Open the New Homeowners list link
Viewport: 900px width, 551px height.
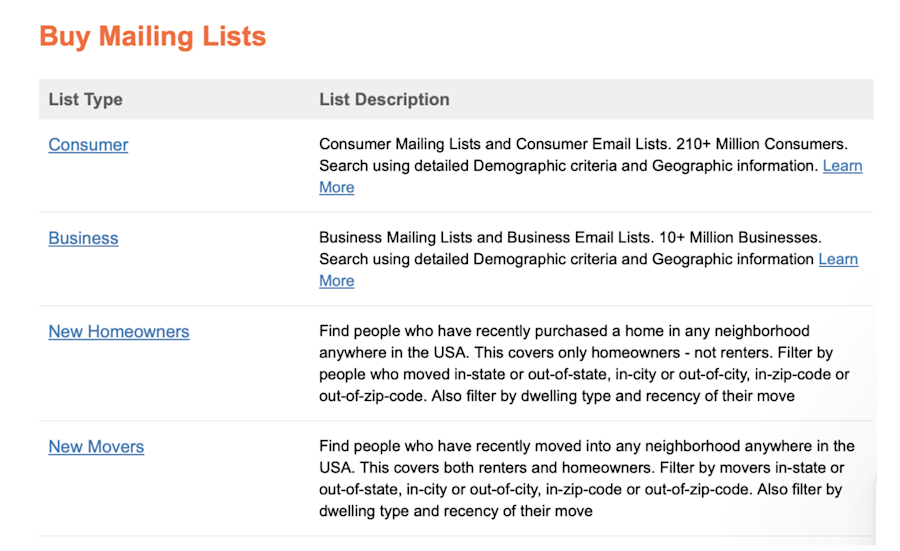coord(119,332)
